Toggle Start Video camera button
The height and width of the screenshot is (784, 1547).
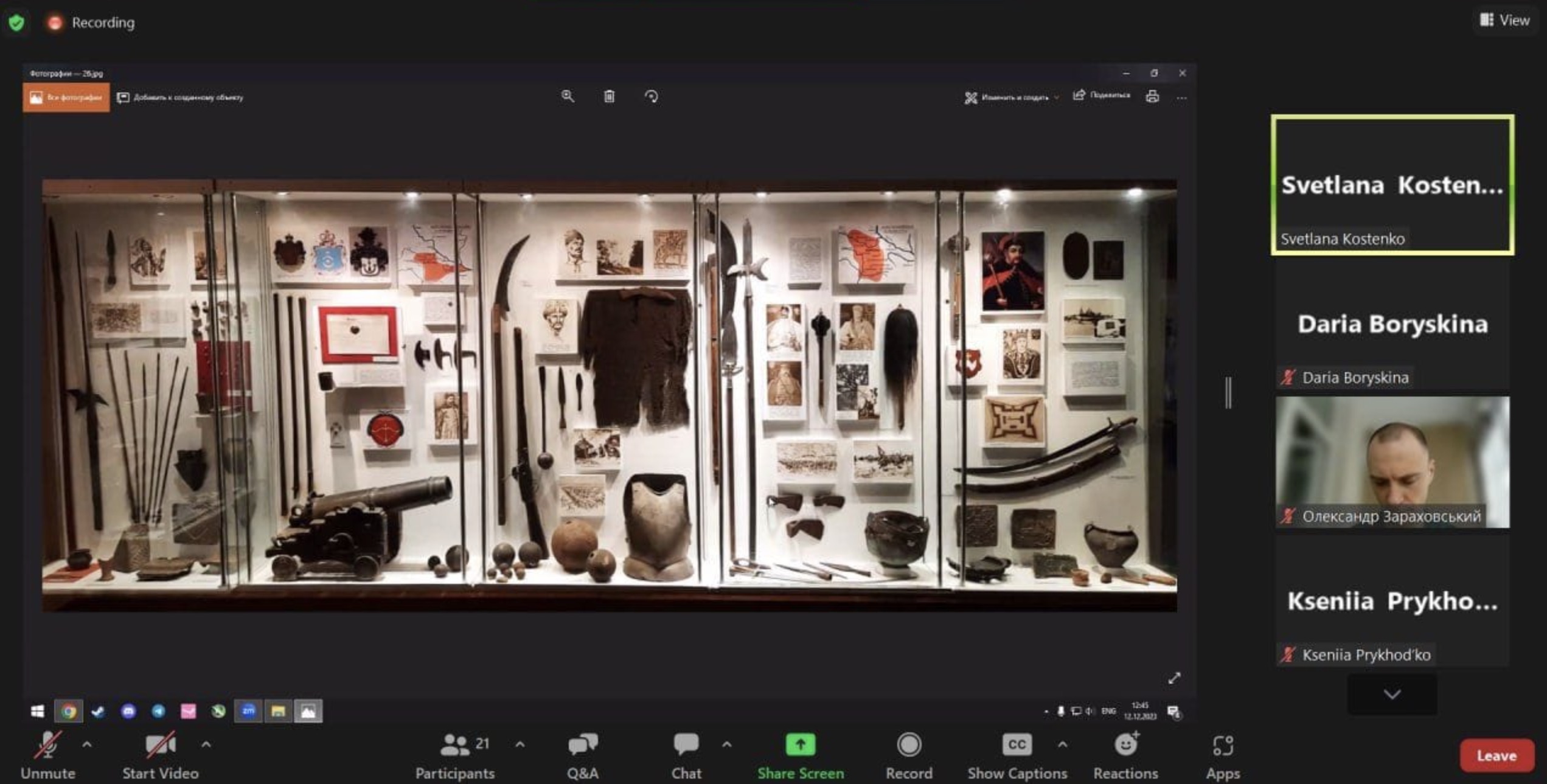tap(160, 756)
